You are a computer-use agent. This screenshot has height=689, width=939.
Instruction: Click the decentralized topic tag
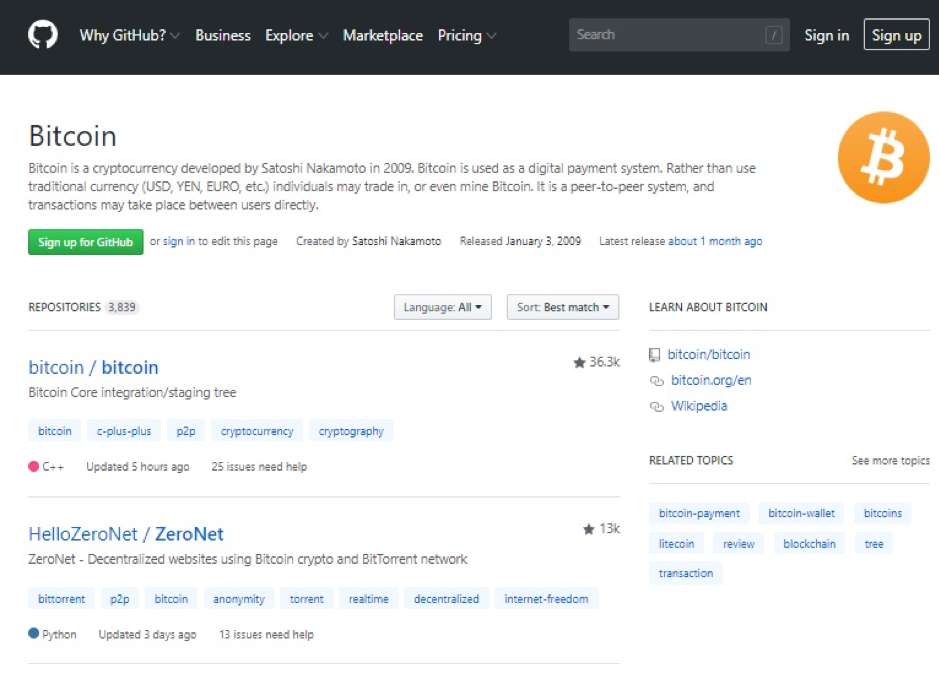pyautogui.click(x=446, y=599)
